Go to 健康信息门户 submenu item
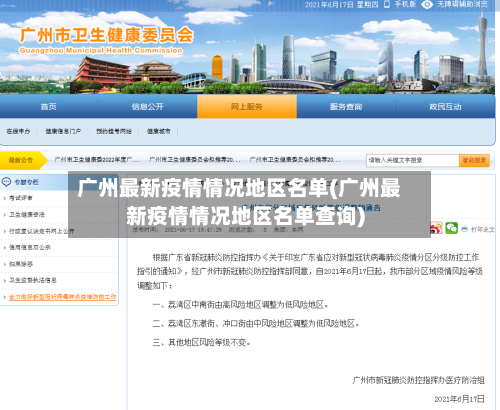The height and width of the screenshot is (410, 500). [x=63, y=131]
